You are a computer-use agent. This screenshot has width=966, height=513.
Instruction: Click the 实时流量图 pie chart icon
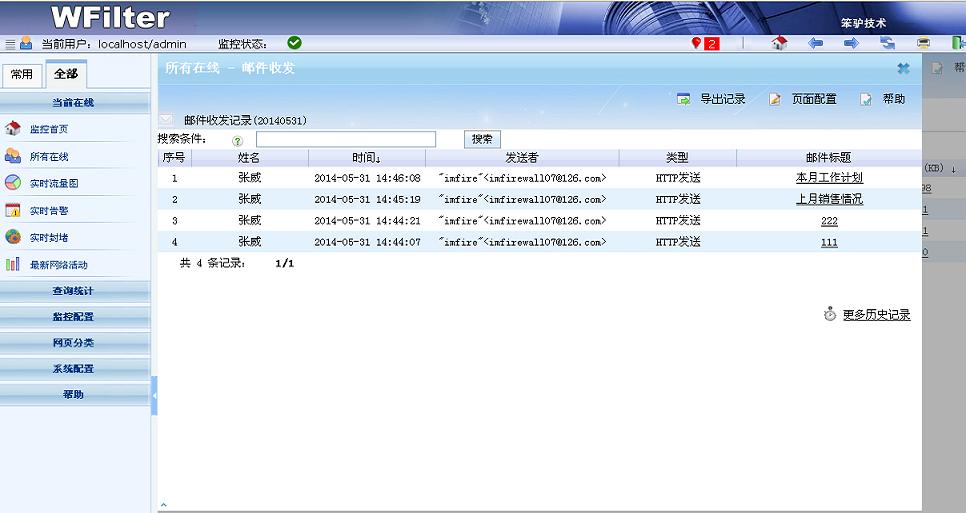[13, 183]
